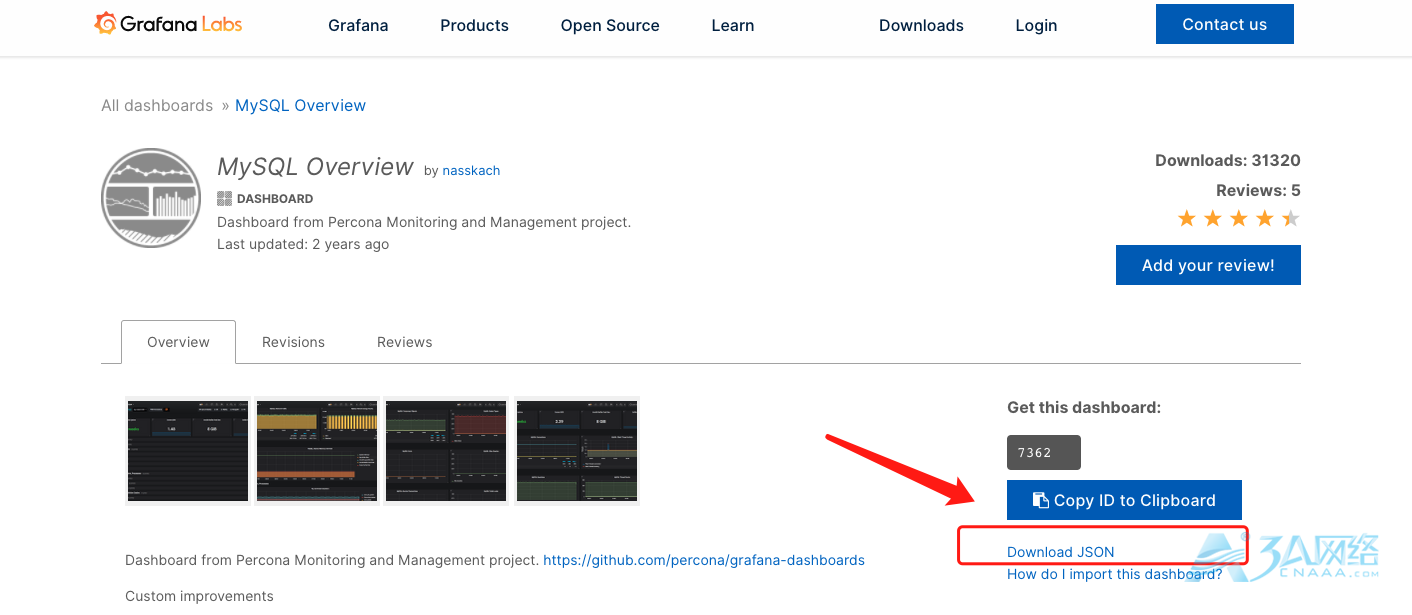Image resolution: width=1412 pixels, height=615 pixels.
Task: Open the Learn menu
Action: pyautogui.click(x=733, y=25)
